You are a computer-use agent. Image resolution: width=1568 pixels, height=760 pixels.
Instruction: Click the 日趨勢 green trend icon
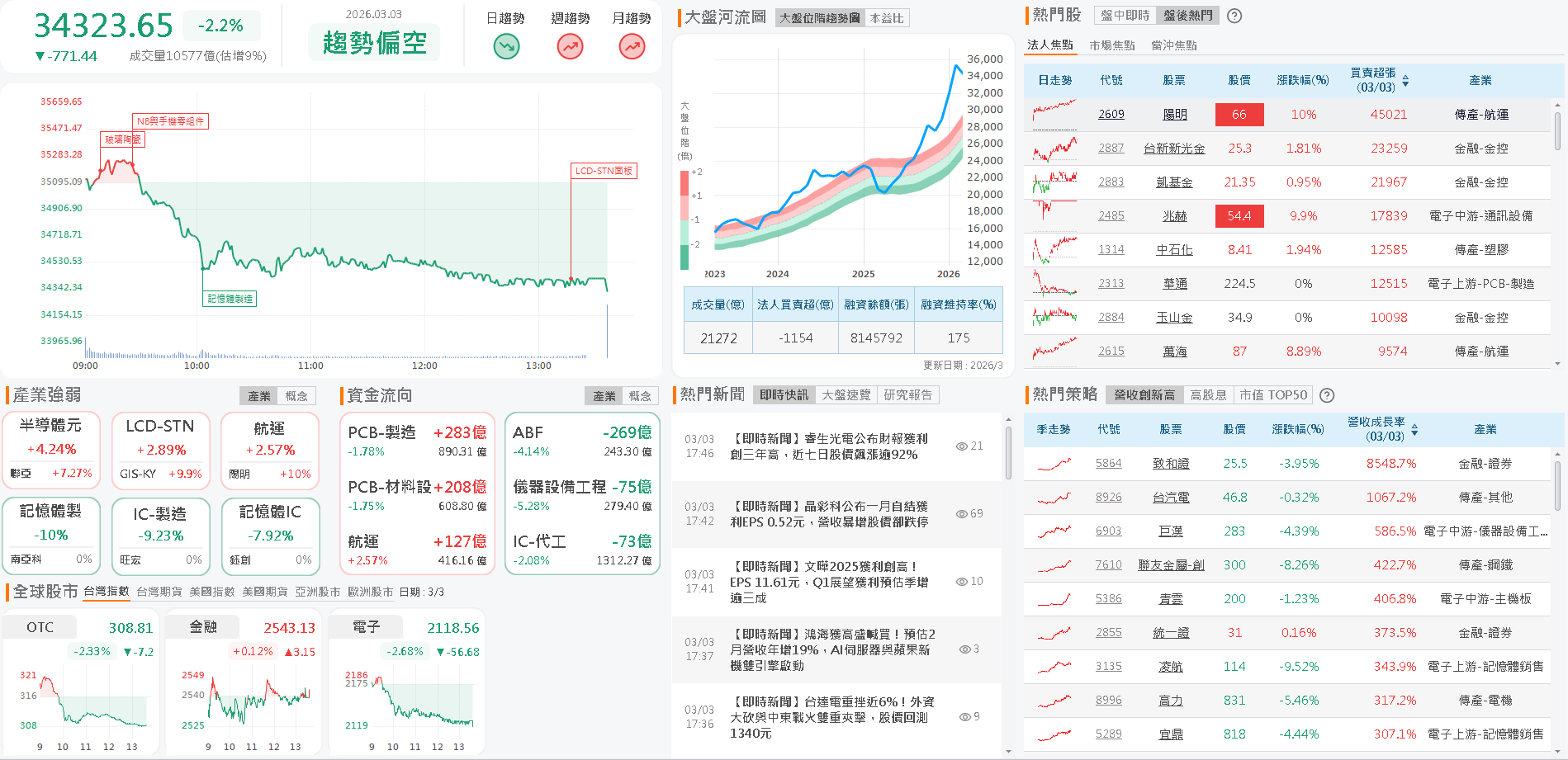pos(505,47)
